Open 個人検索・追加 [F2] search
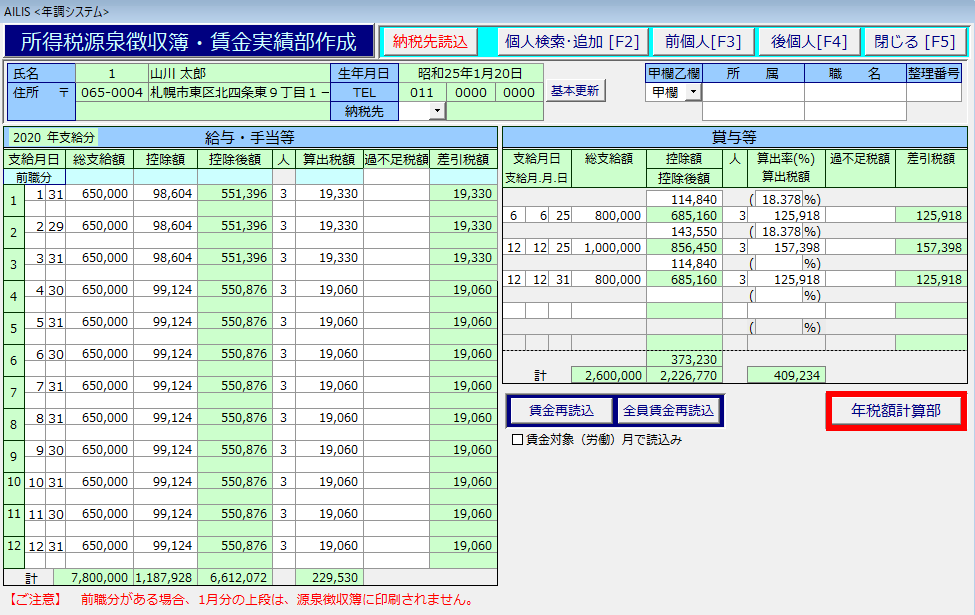The image size is (975, 615). coord(572,41)
